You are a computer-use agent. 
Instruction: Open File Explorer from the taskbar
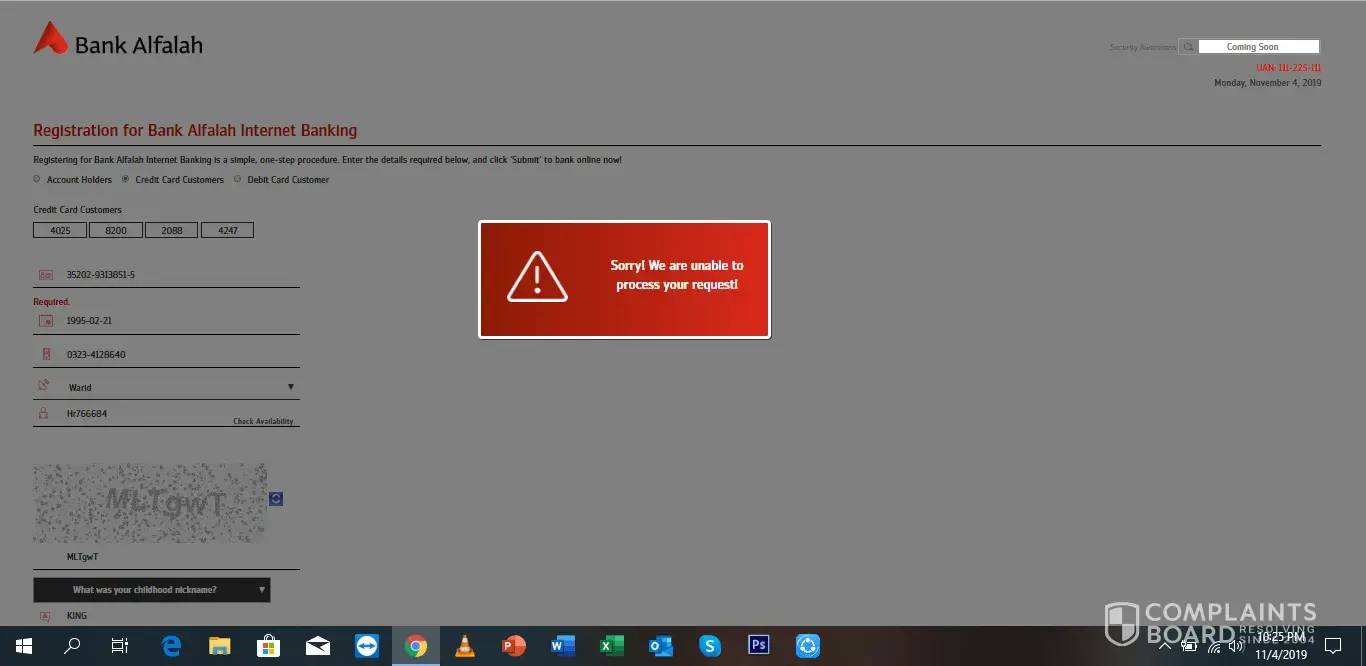[219, 646]
